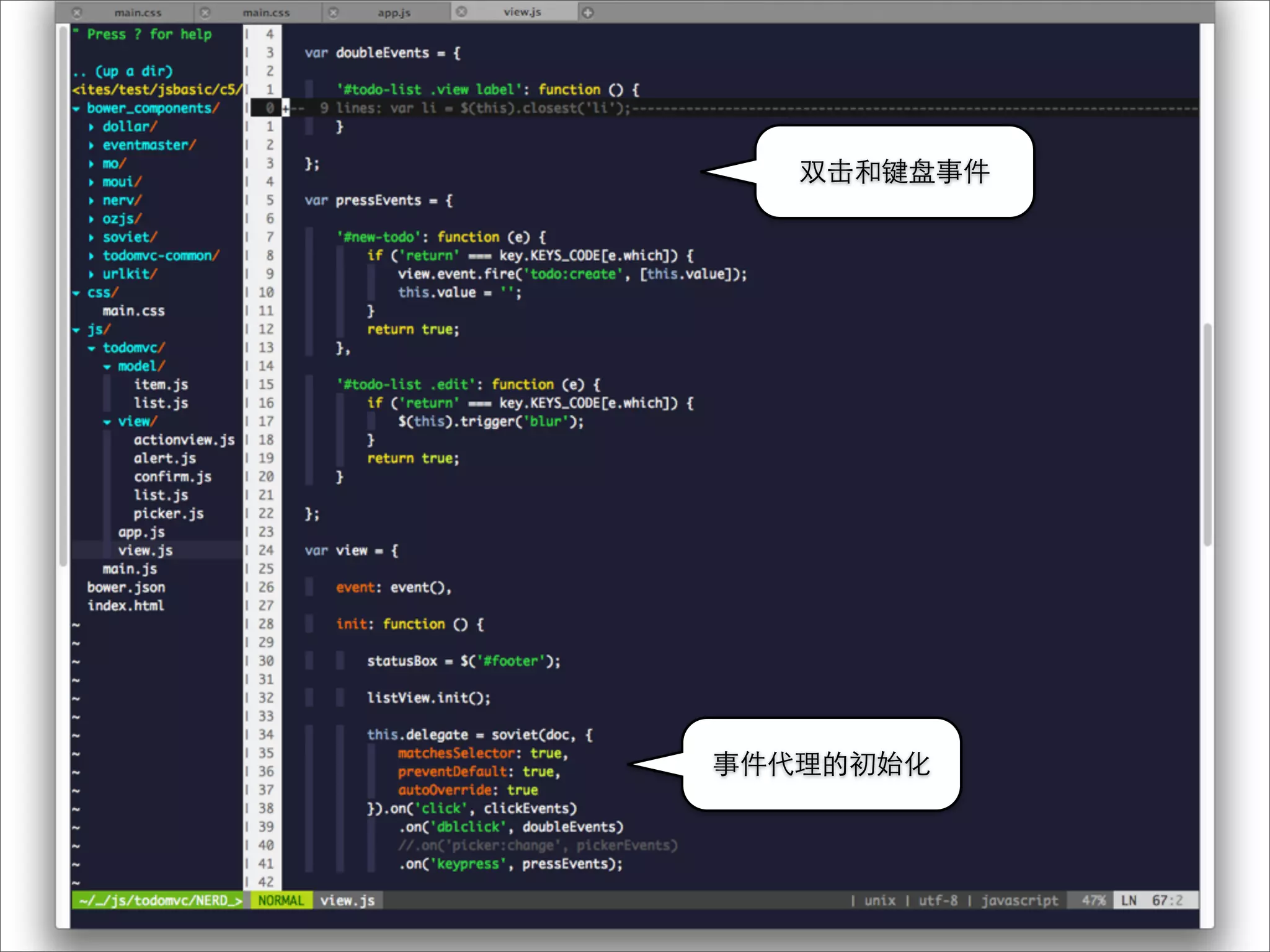Image resolution: width=1270 pixels, height=952 pixels.
Task: Click the 'javascript' filetype indicator
Action: click(x=1019, y=900)
